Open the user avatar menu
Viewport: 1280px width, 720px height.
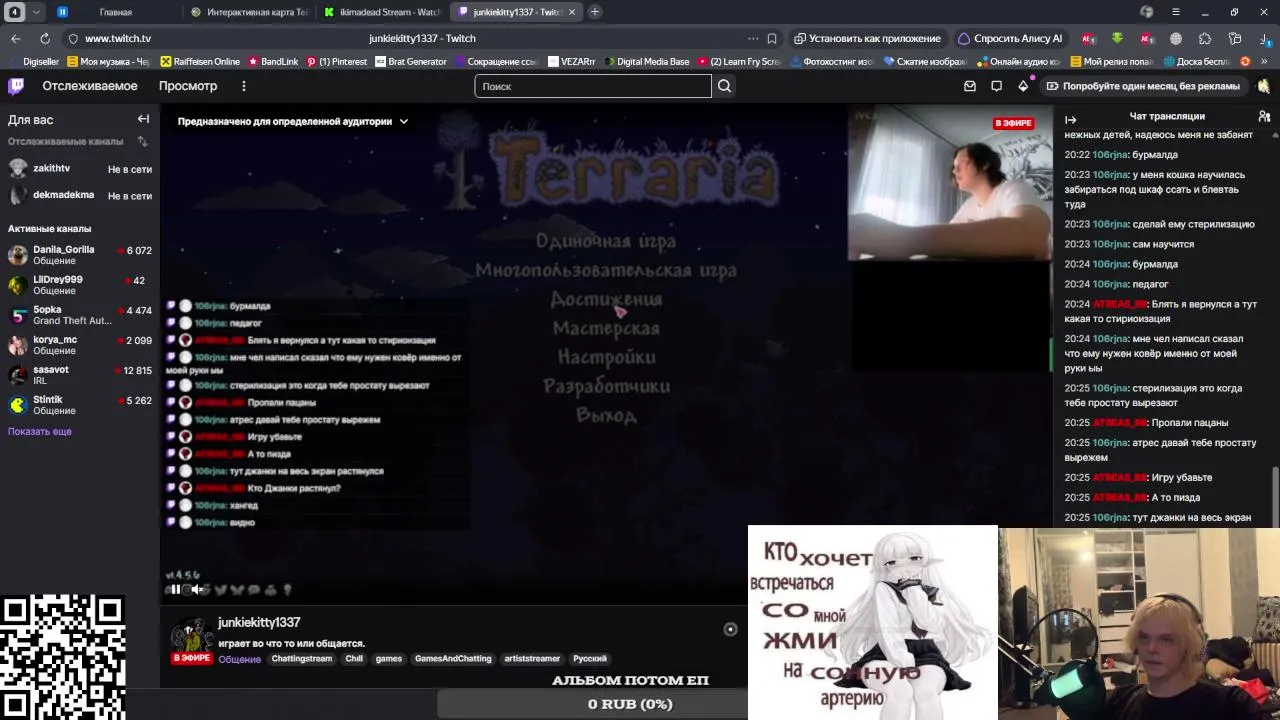click(x=1264, y=86)
